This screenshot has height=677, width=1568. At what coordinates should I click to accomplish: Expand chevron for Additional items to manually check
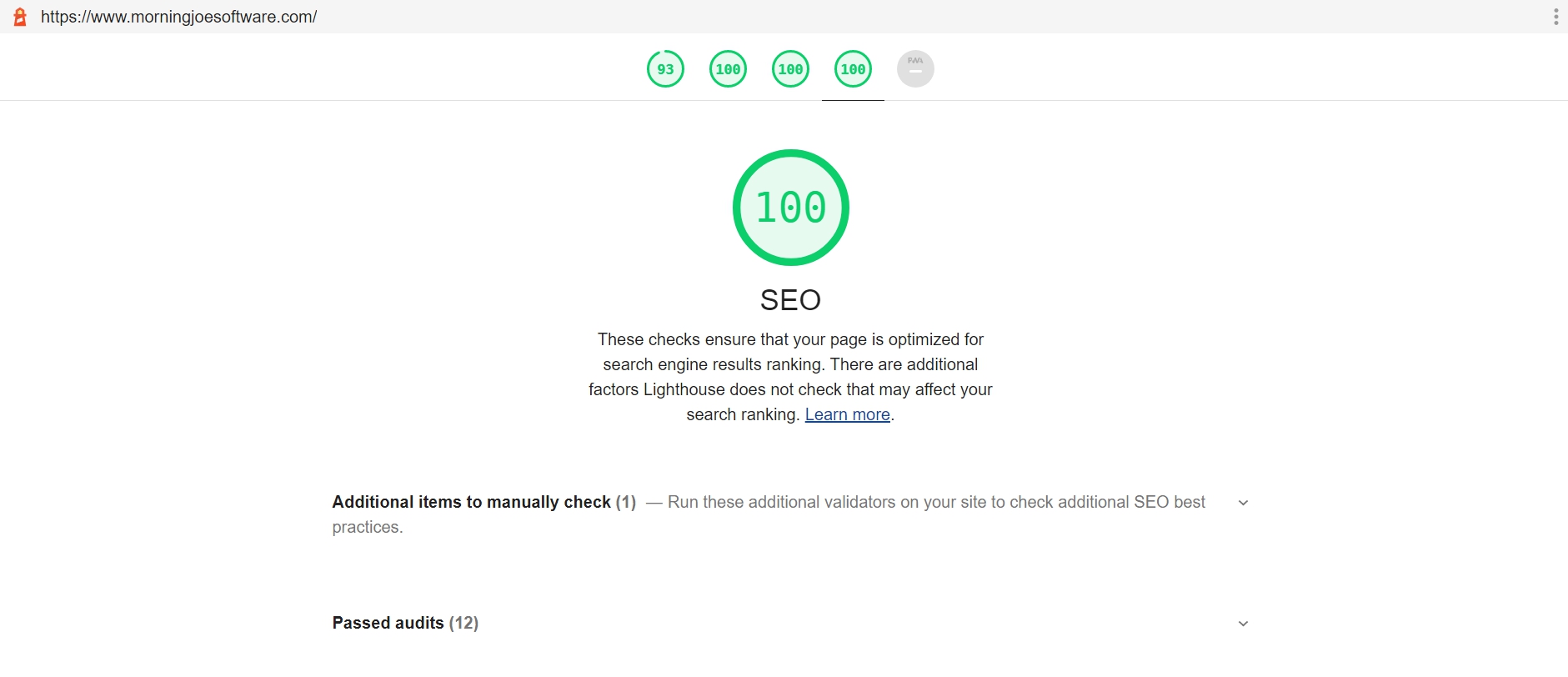1243,503
